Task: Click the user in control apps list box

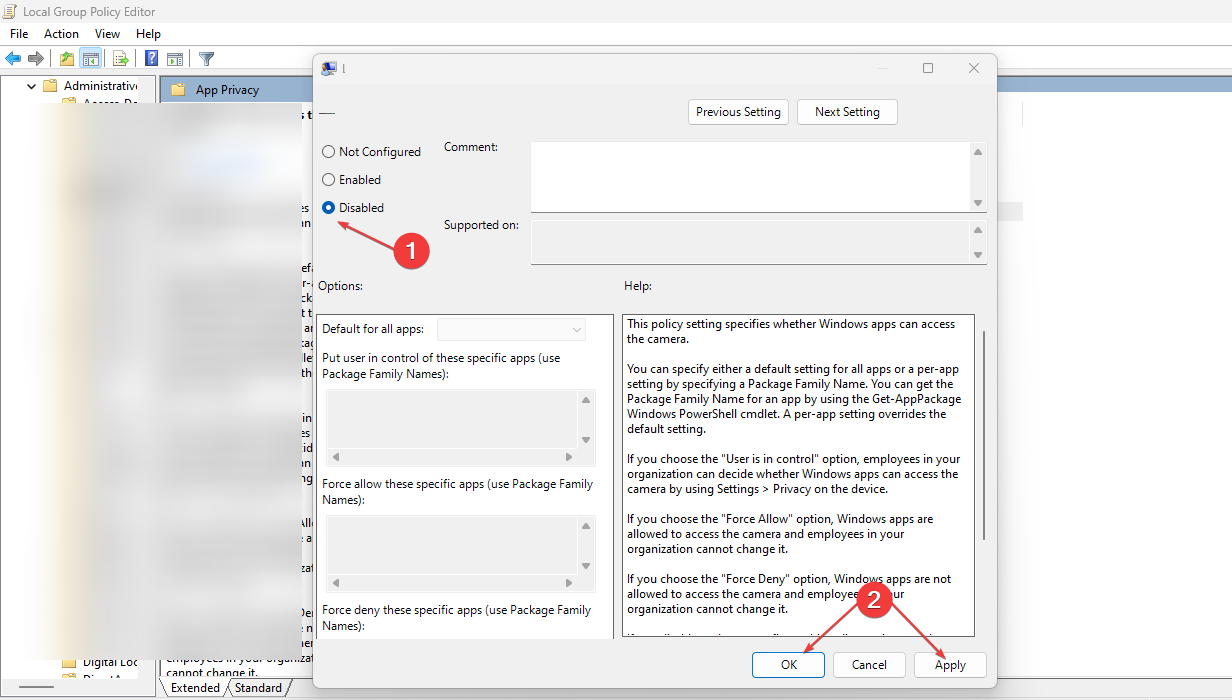Action: pos(452,419)
